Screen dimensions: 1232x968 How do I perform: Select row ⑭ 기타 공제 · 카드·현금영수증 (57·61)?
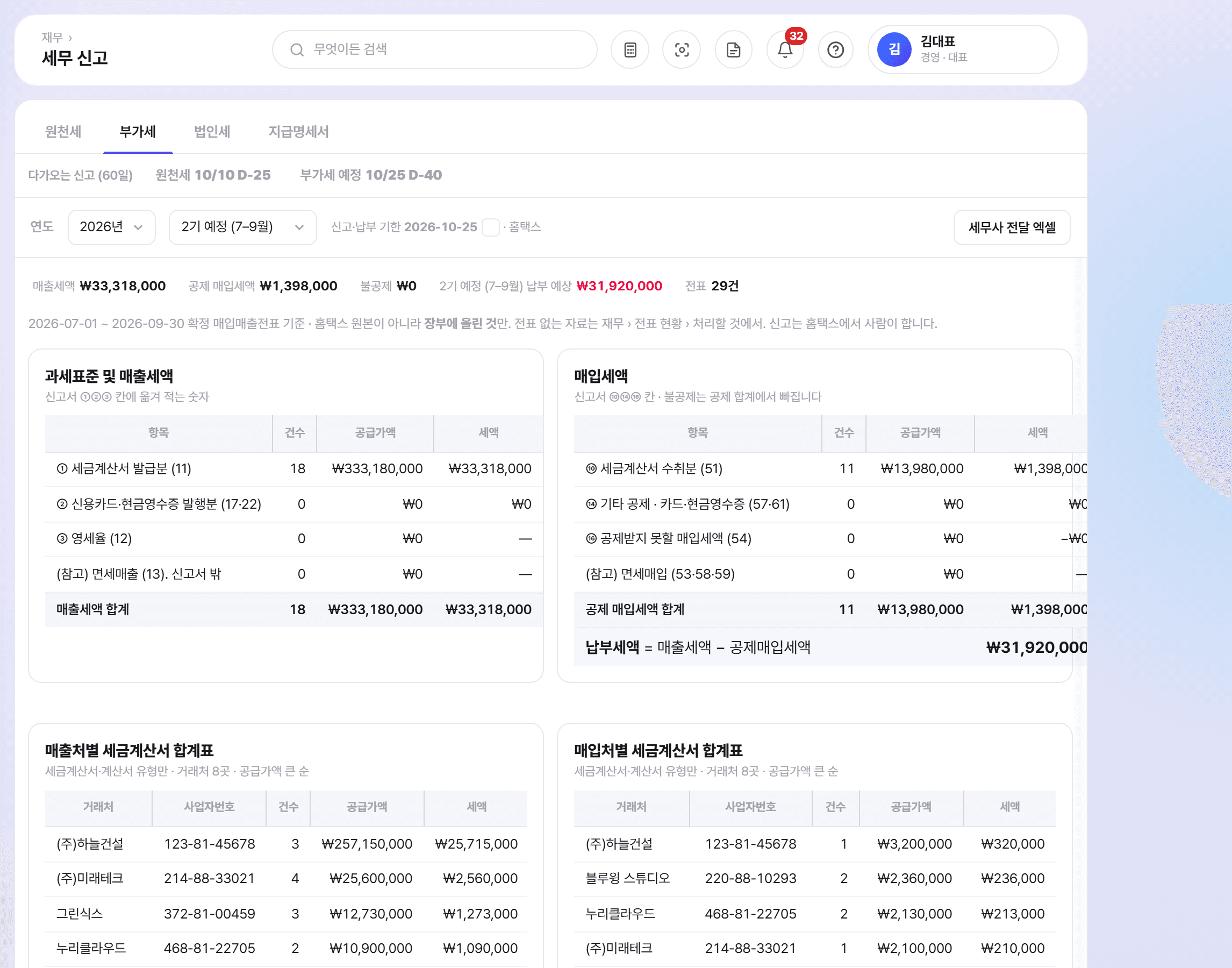[830, 504]
